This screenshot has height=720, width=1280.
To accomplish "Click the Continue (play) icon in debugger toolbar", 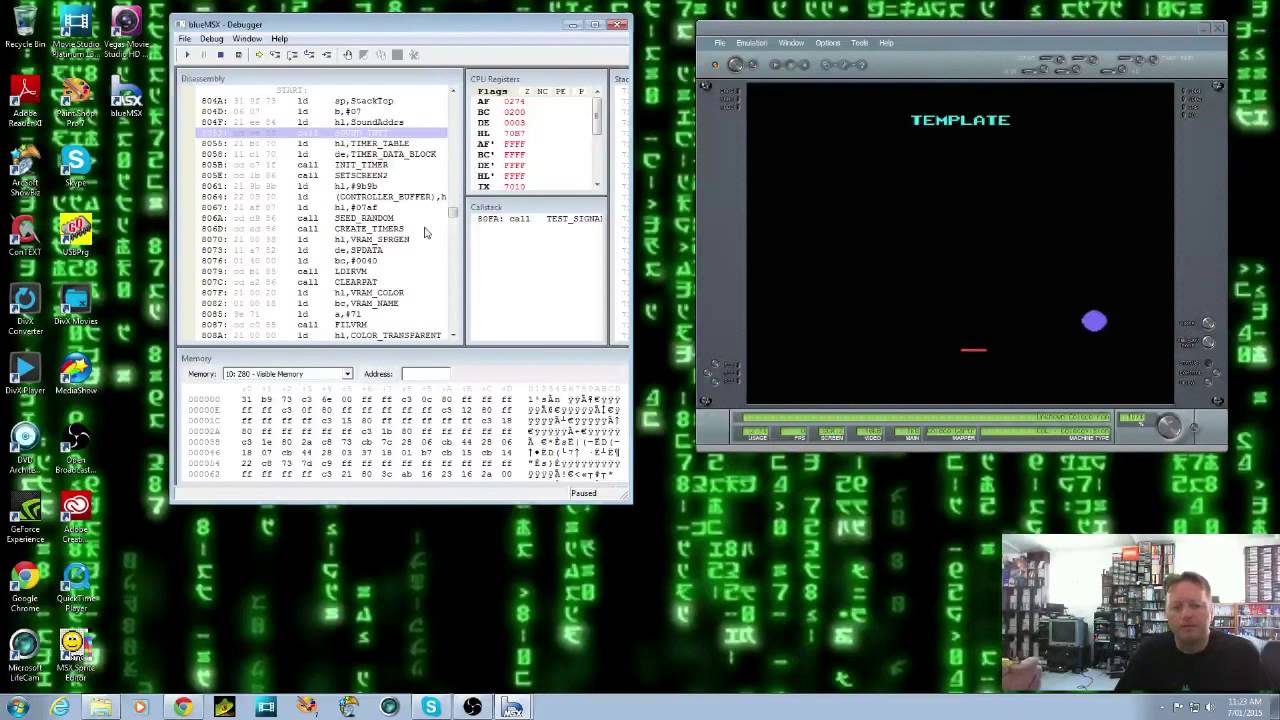I will tap(186, 55).
